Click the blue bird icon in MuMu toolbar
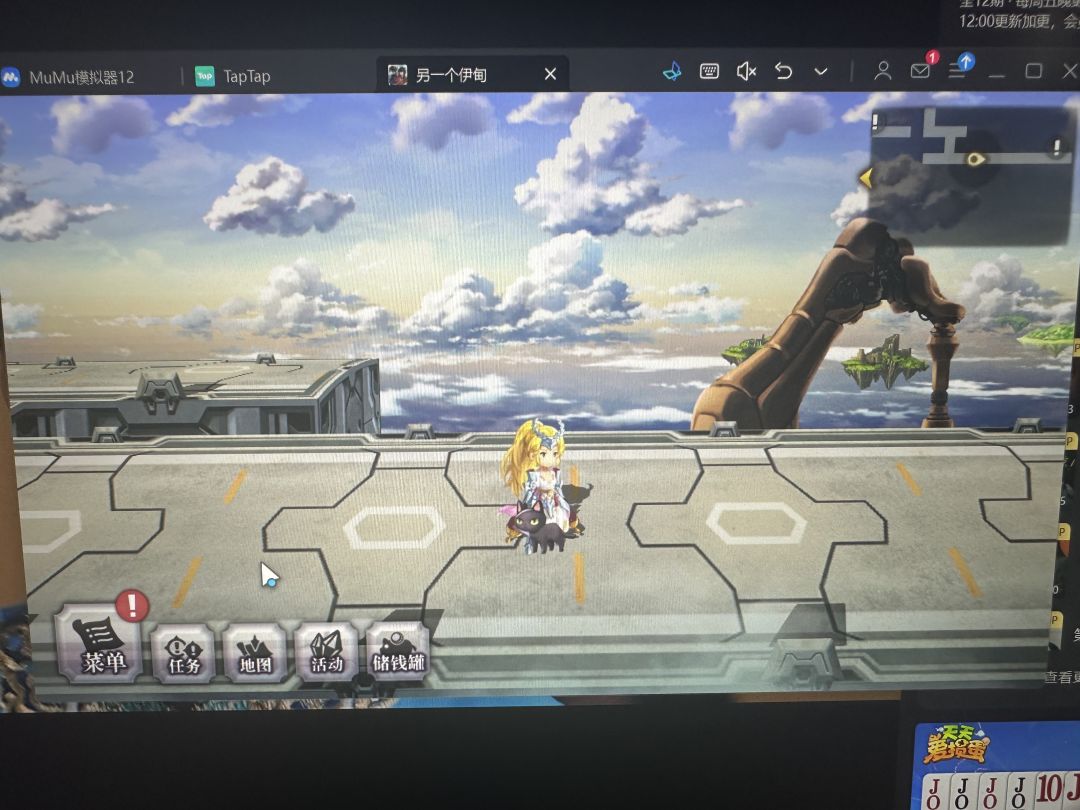The image size is (1080, 810). tap(672, 71)
